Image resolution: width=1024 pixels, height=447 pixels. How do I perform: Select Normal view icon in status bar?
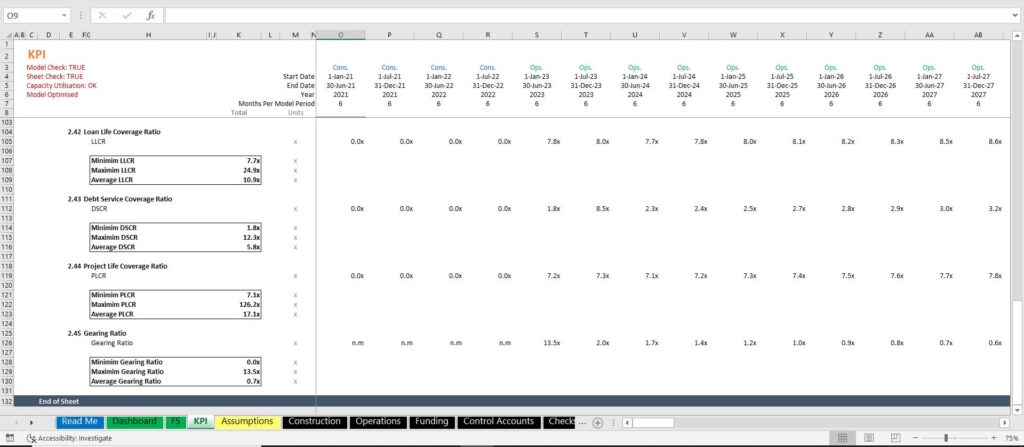tap(842, 438)
